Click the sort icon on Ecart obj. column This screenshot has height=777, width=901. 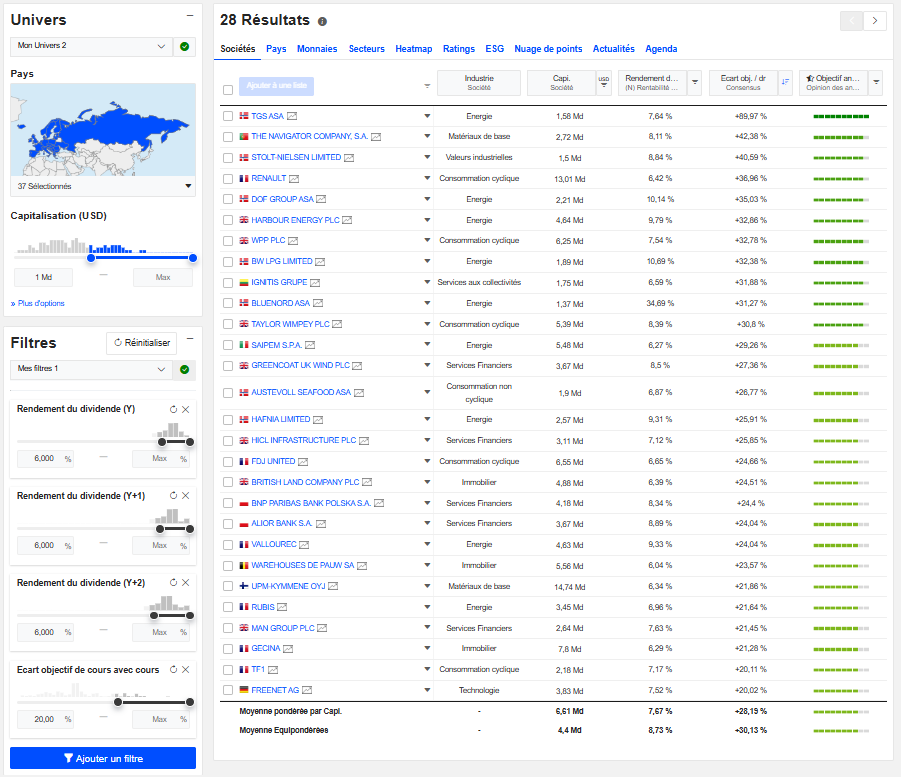pyautogui.click(x=786, y=83)
